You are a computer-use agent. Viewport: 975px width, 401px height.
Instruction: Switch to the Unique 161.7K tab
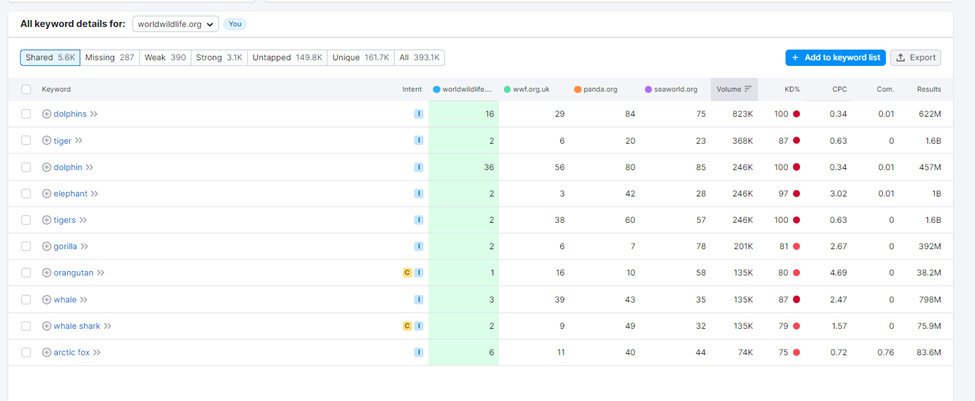pyautogui.click(x=361, y=58)
